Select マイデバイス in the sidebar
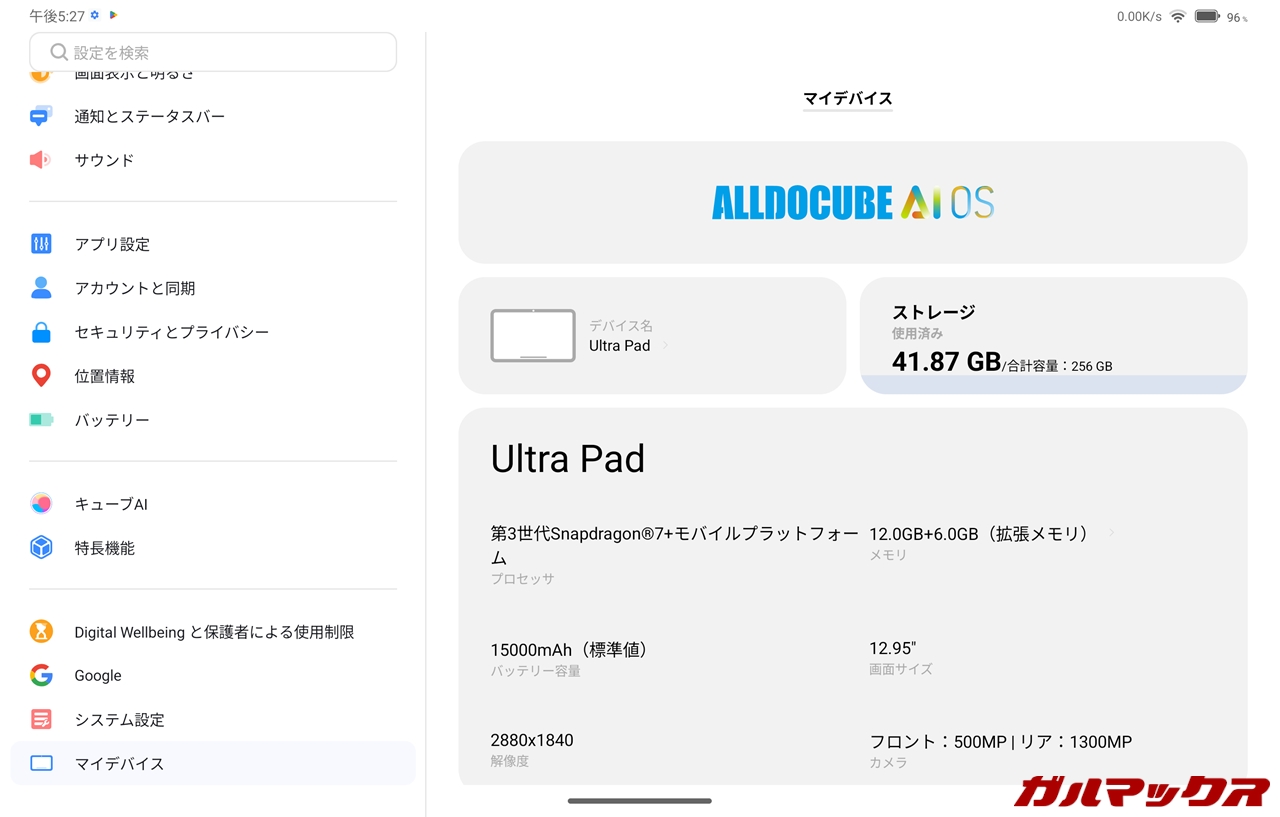Image resolution: width=1280 pixels, height=817 pixels. [x=212, y=763]
